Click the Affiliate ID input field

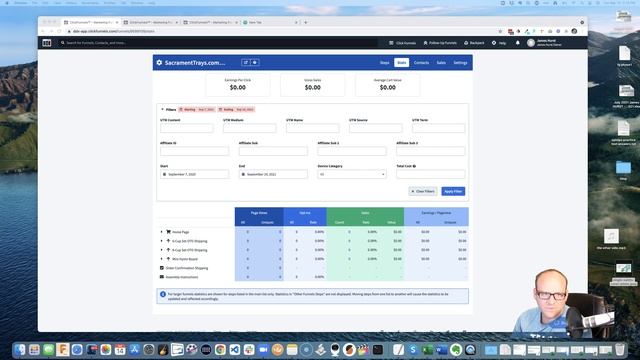click(x=194, y=151)
